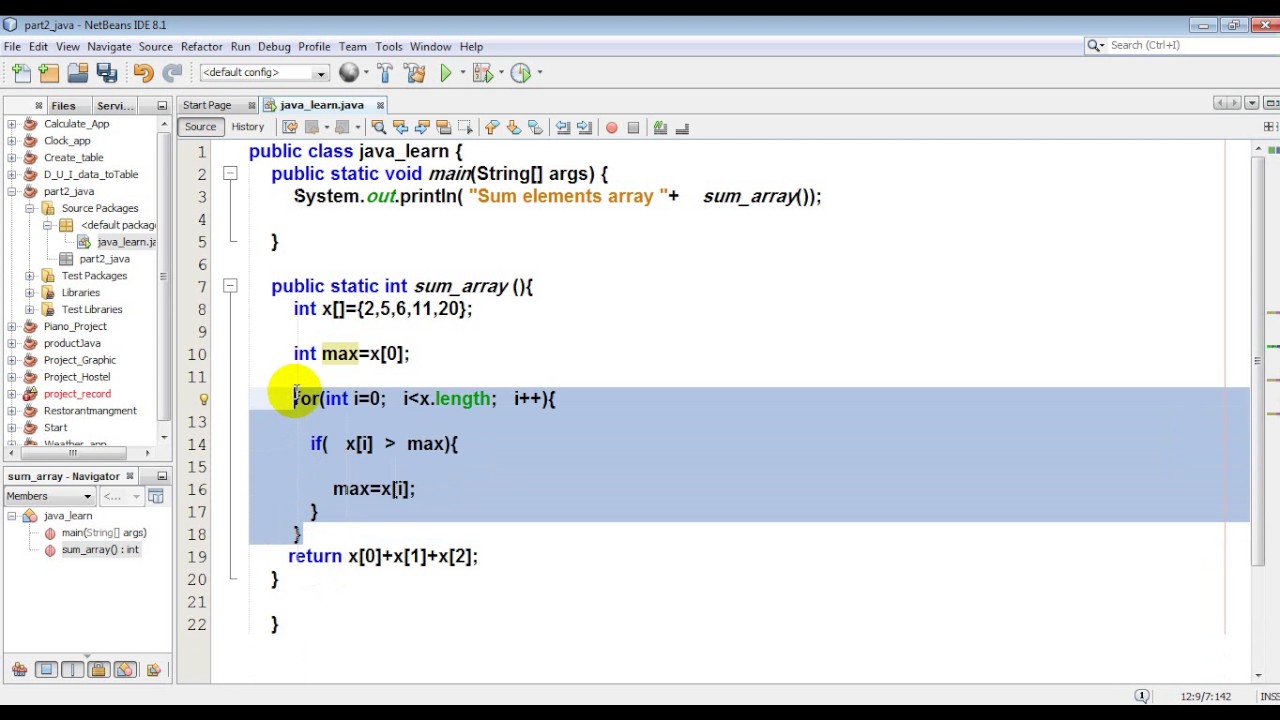Screen dimensions: 1280x720
Task: Collapse the sum_array method fold on line 7
Action: click(230, 286)
